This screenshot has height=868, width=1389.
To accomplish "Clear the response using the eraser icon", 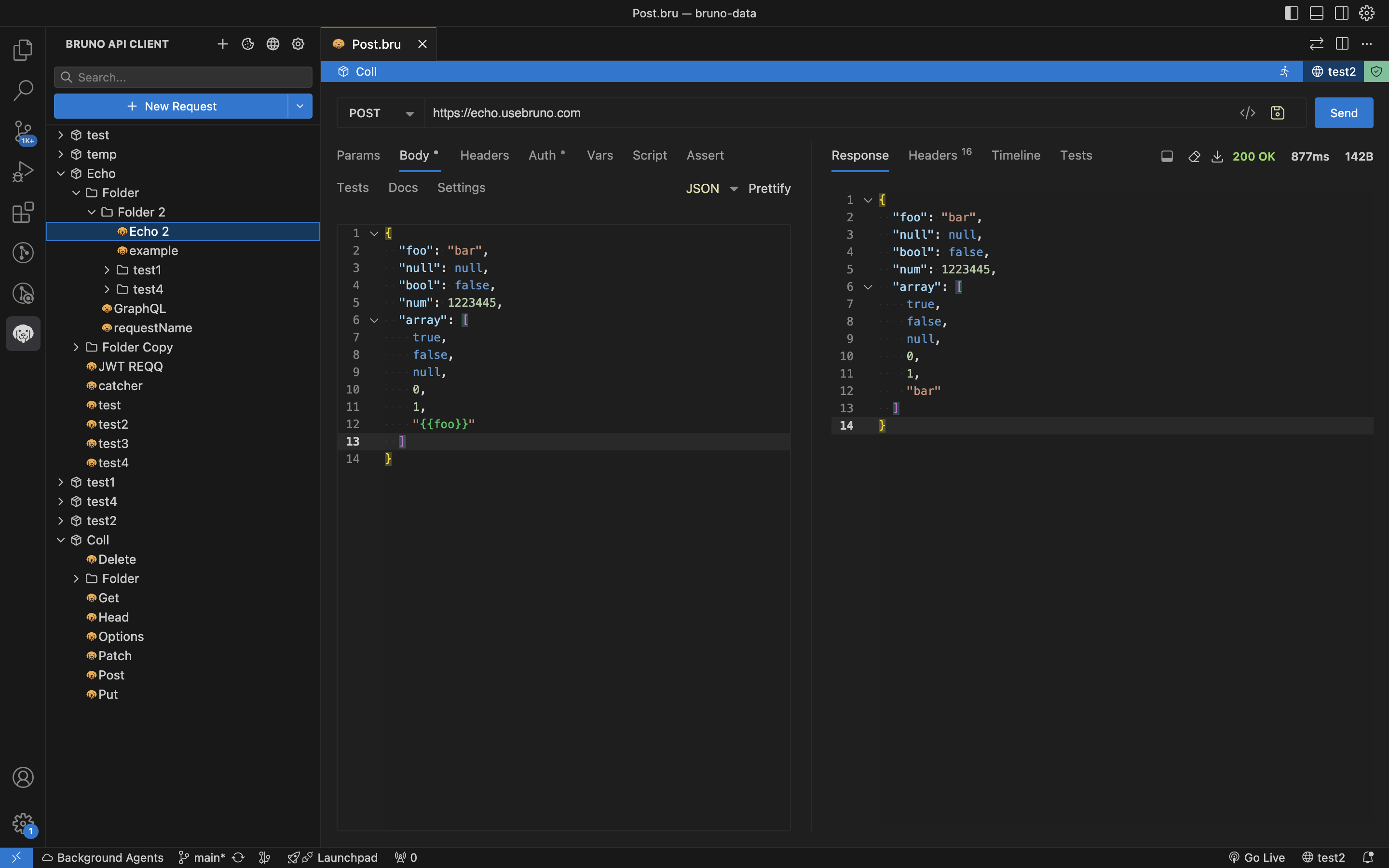I will coord(1194,156).
